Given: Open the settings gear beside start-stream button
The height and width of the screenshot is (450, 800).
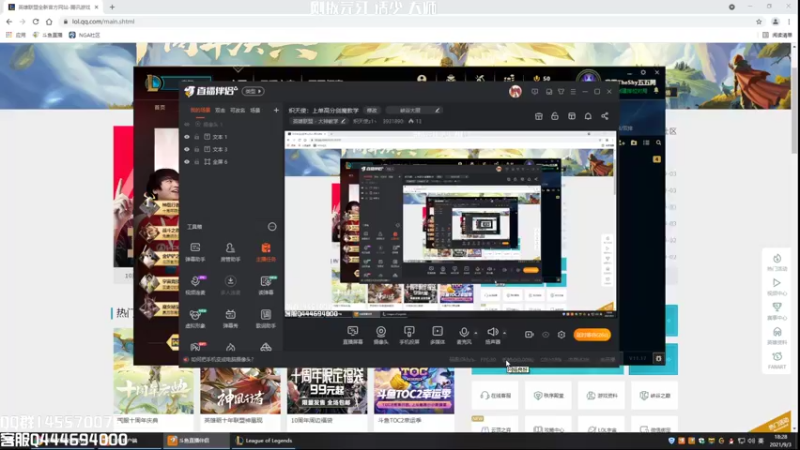Looking at the screenshot, I should click(561, 335).
